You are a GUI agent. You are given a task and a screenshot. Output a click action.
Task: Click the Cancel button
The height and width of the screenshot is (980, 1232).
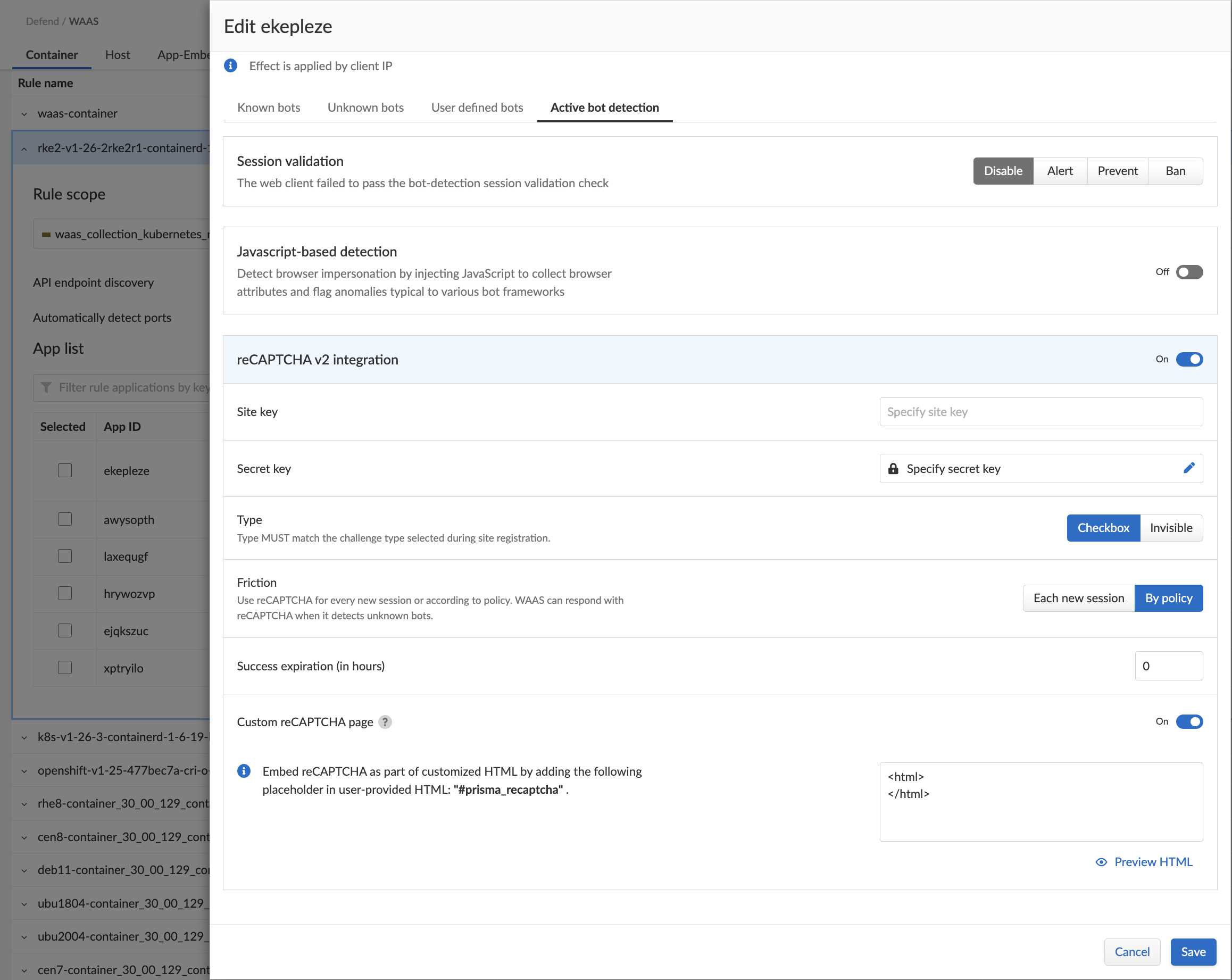[1131, 951]
